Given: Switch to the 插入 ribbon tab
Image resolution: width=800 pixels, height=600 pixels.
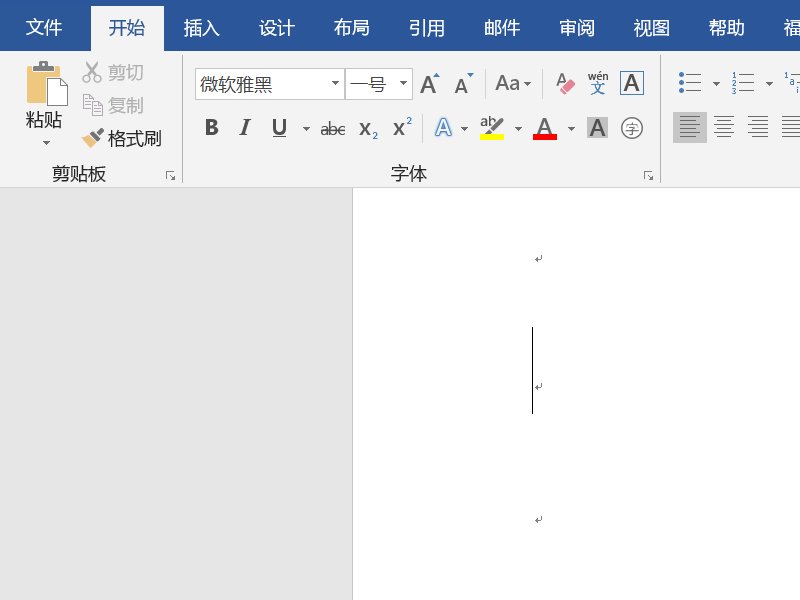Looking at the screenshot, I should [x=201, y=28].
